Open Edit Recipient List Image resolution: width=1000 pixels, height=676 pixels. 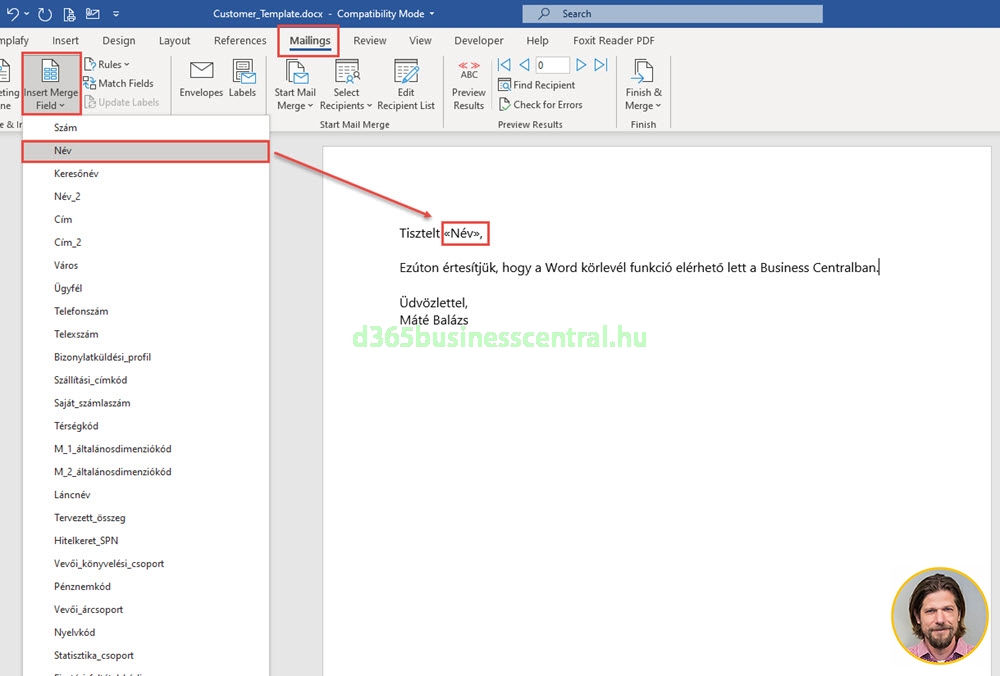click(x=406, y=85)
